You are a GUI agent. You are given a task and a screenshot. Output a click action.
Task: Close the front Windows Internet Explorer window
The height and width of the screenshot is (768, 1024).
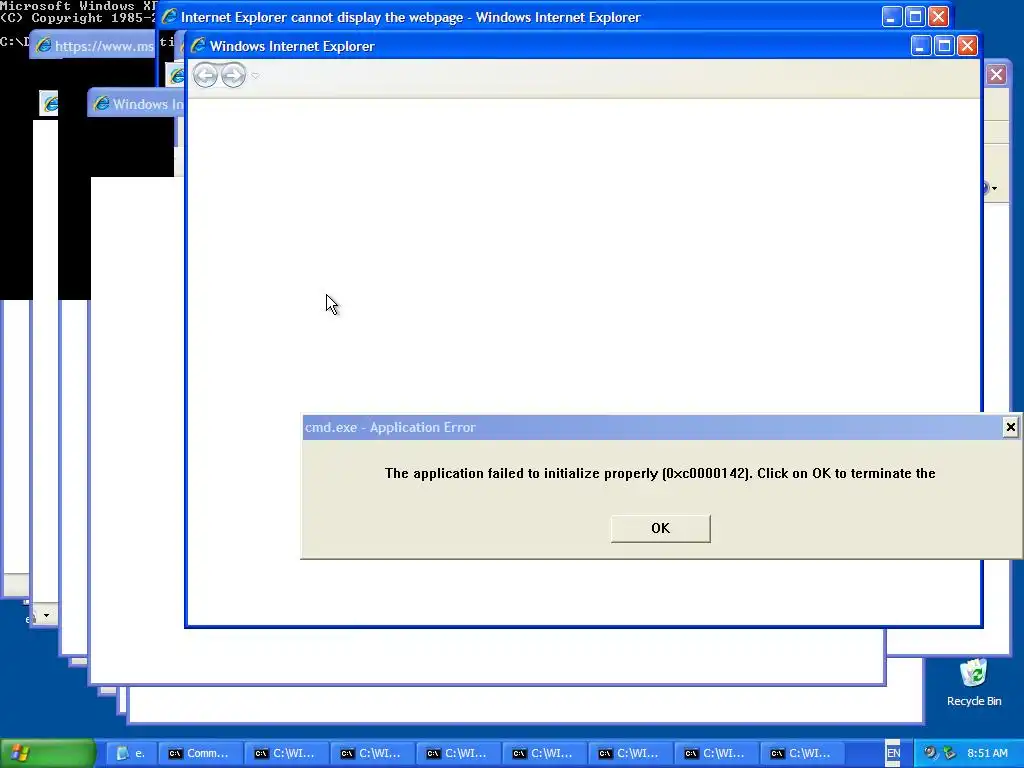coord(967,46)
